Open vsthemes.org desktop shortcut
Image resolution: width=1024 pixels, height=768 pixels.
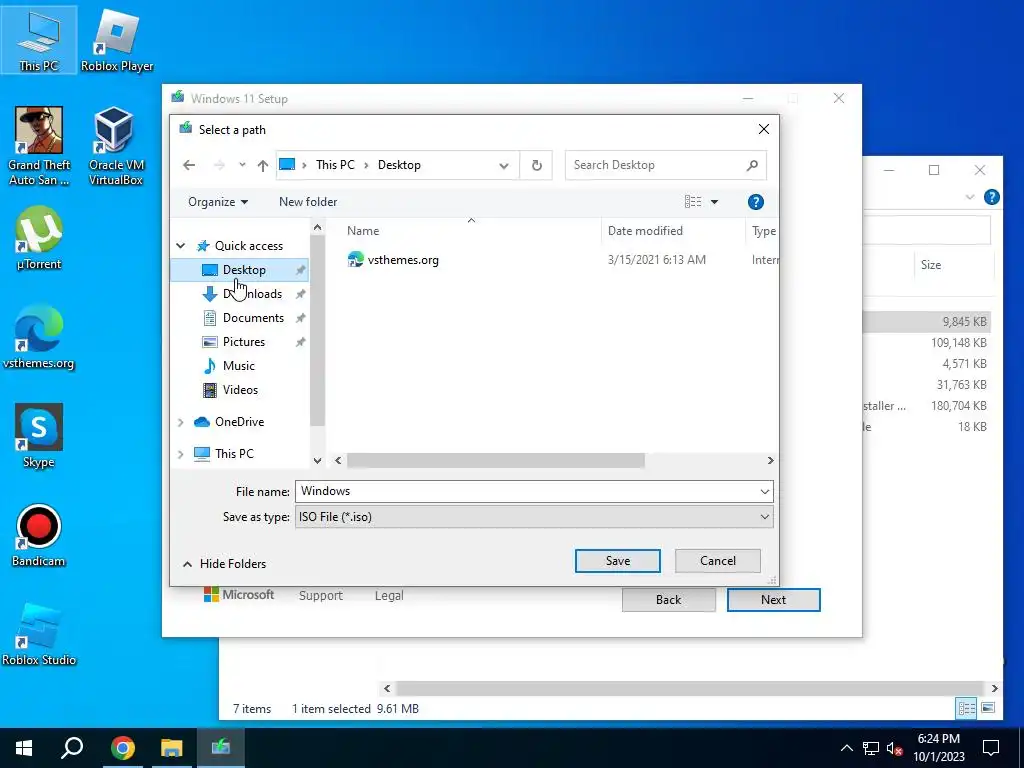click(39, 336)
